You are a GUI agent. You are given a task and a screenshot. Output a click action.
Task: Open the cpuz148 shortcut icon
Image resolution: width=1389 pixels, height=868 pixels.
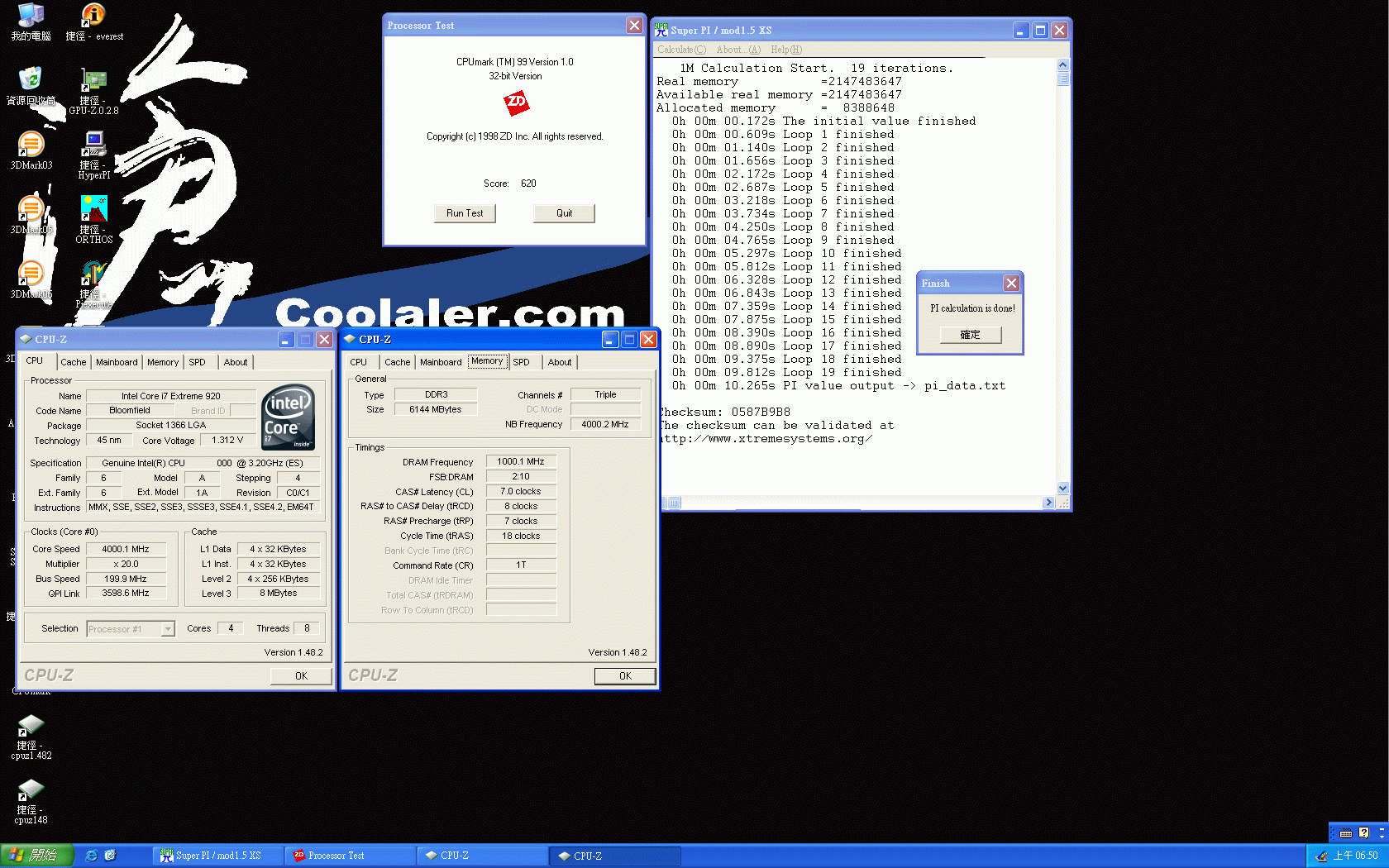(31, 789)
